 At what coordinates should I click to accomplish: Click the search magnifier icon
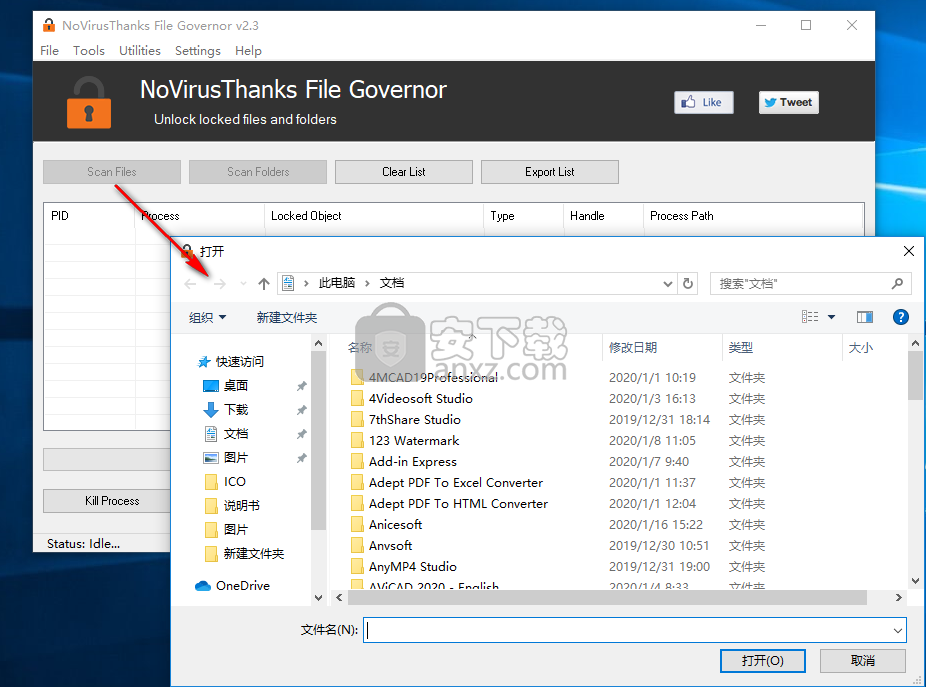[x=897, y=284]
